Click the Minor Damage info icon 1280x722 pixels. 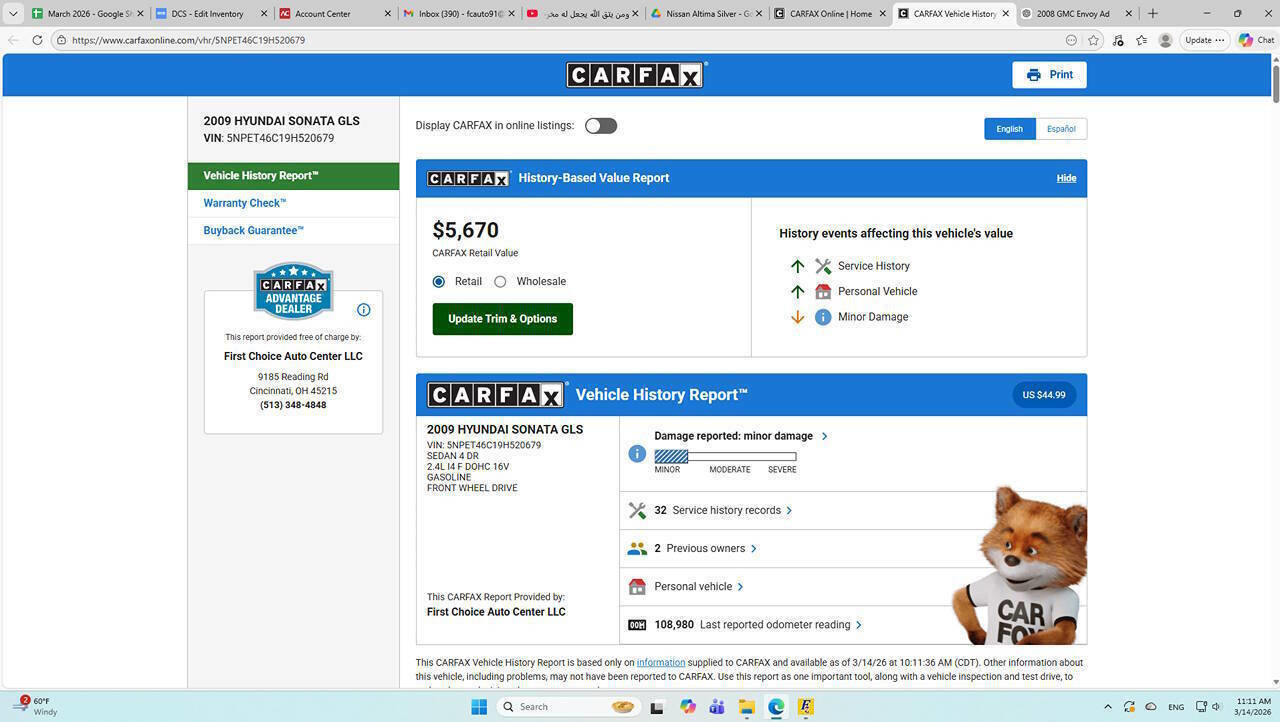point(823,317)
